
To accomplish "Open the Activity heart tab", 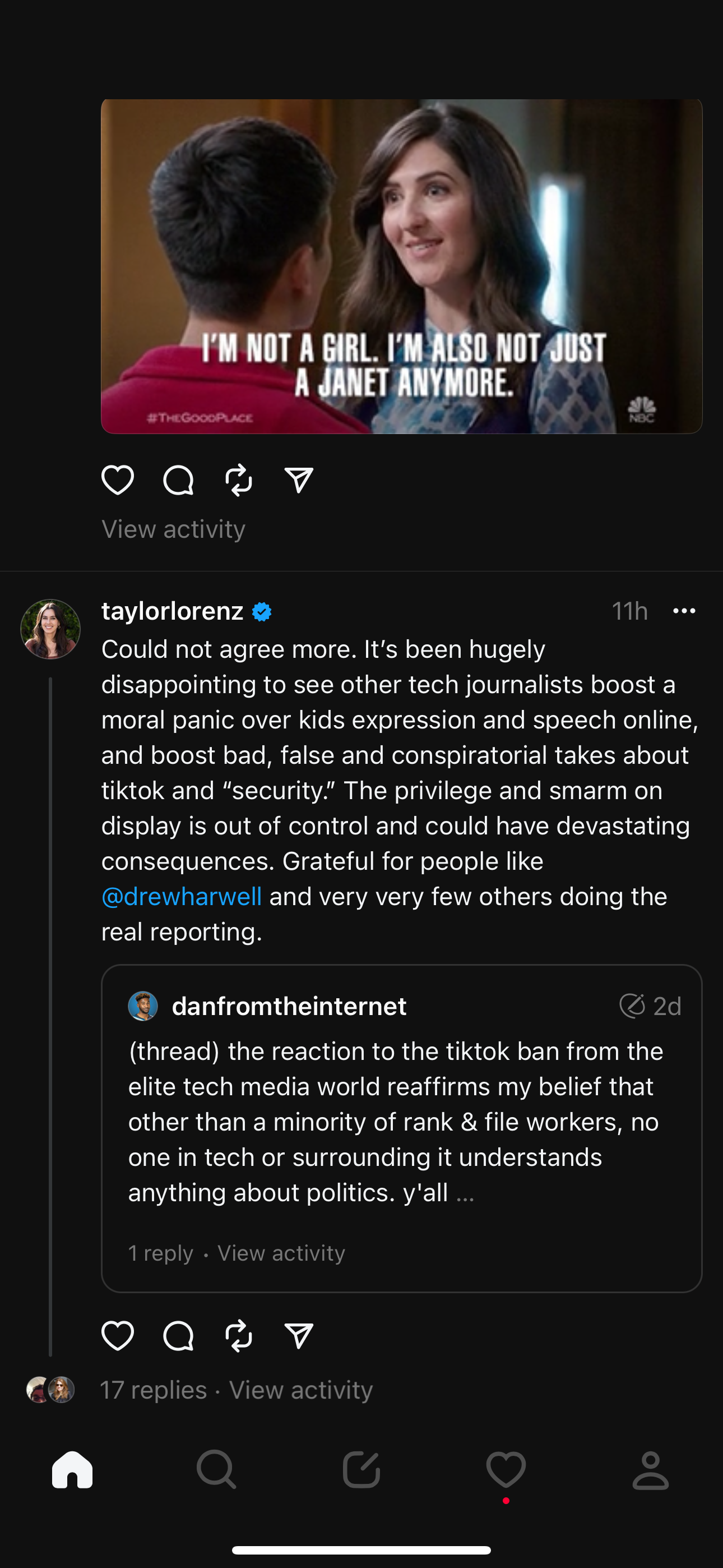I will [x=506, y=1469].
